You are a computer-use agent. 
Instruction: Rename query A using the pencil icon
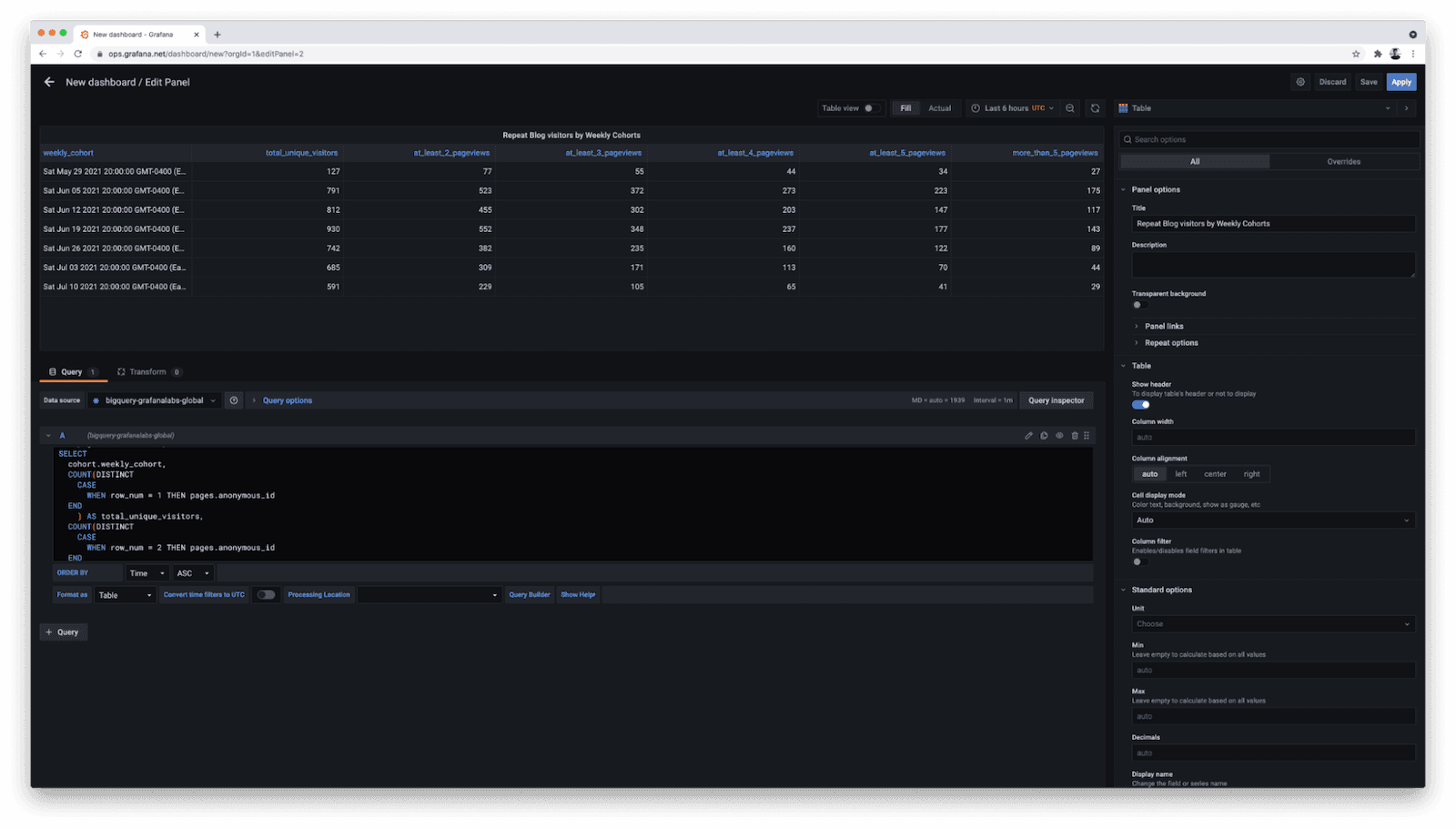[1029, 436]
